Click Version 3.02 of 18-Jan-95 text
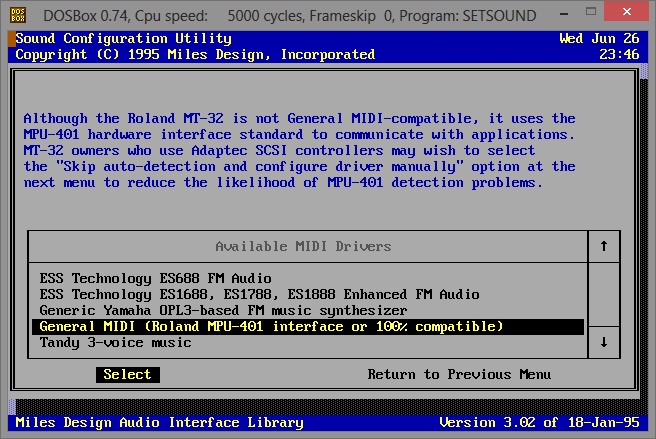The width and height of the screenshot is (656, 439). pos(539,422)
